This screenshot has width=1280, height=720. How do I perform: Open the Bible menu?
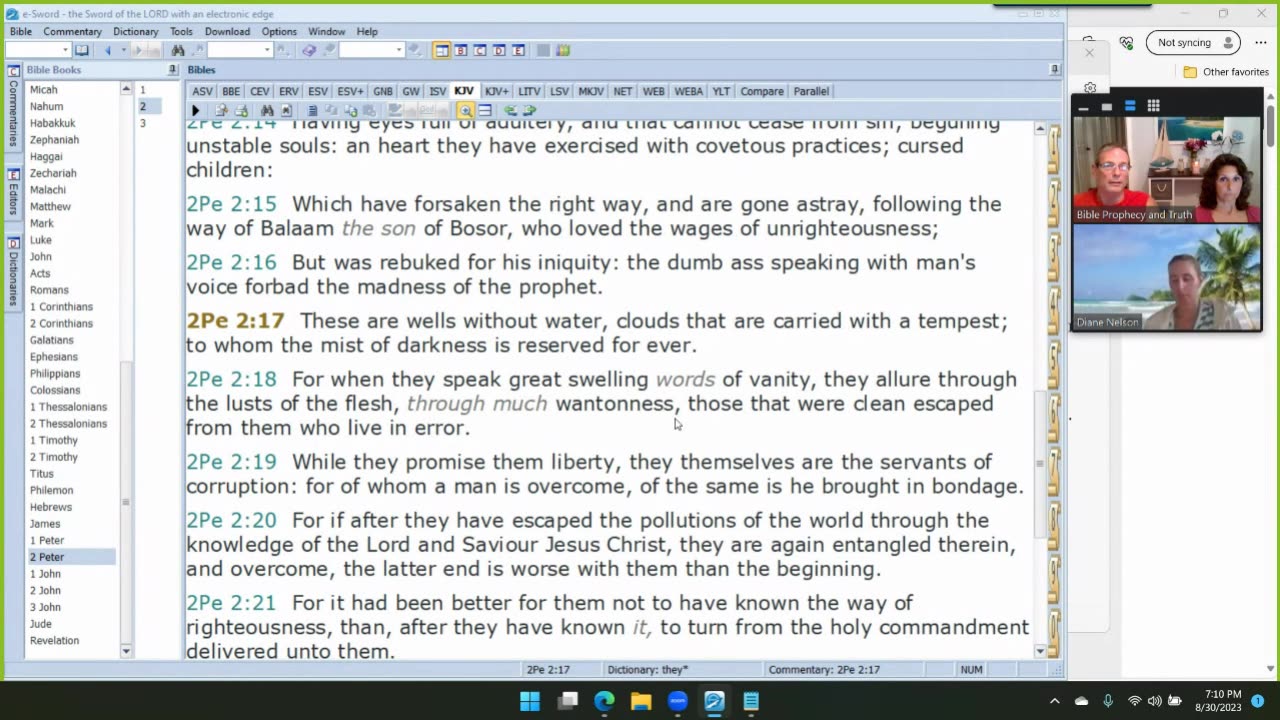[x=21, y=32]
